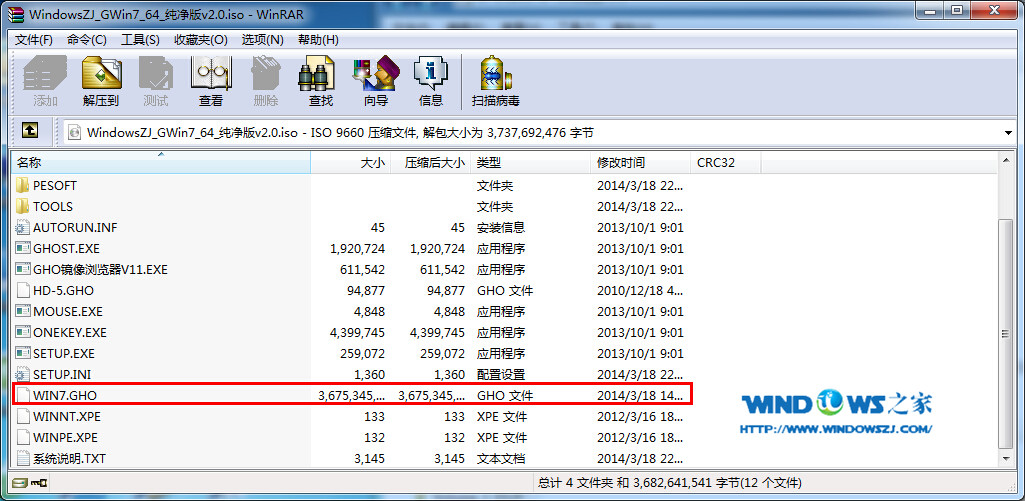Click the Virus Scan (扫描病毒) icon
The width and height of the screenshot is (1025, 501).
495,82
